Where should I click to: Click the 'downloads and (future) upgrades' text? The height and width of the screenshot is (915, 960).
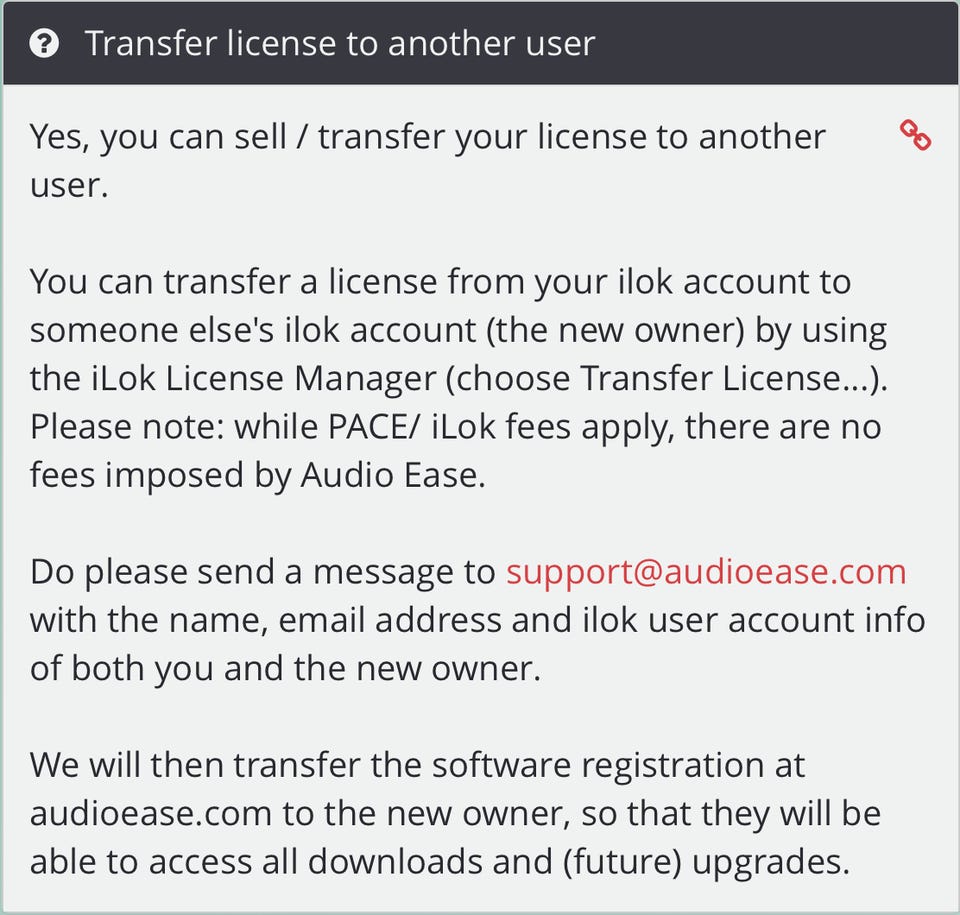(x=599, y=861)
